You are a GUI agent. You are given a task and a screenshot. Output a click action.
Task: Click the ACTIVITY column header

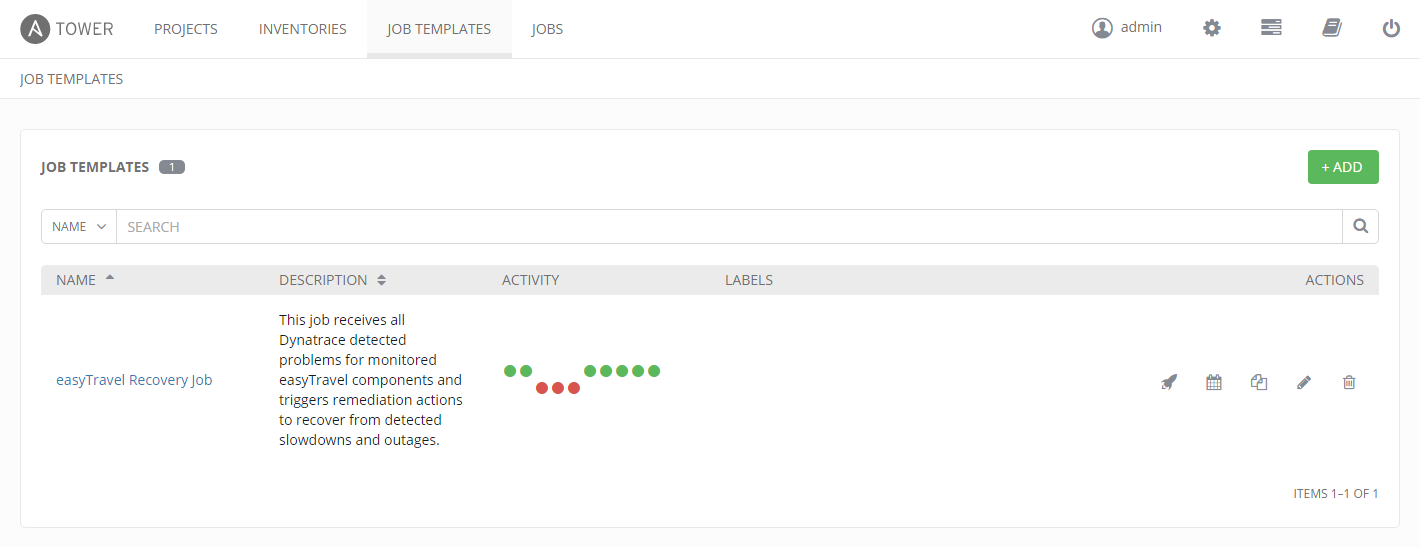pyautogui.click(x=530, y=280)
